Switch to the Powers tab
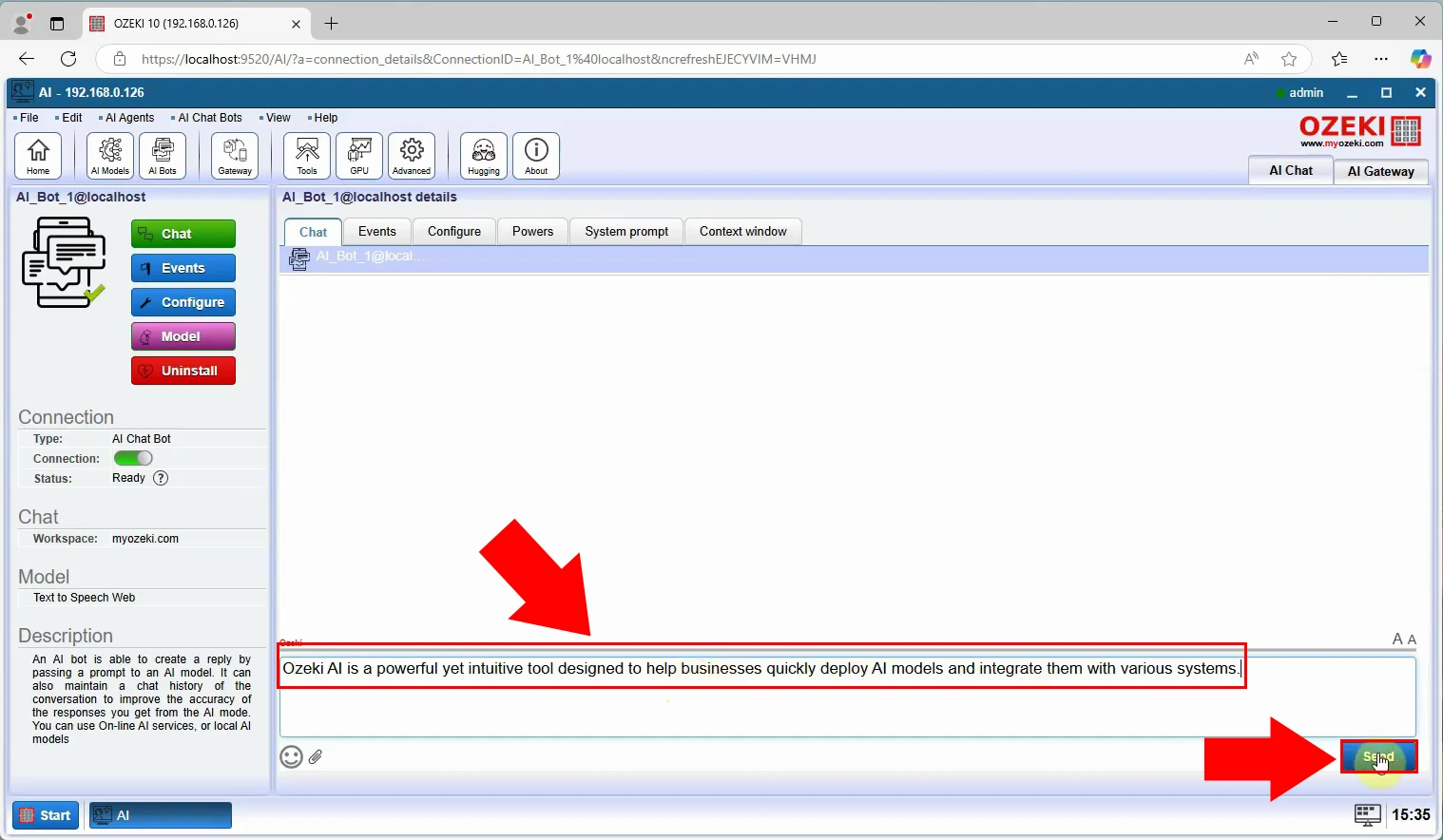Image resolution: width=1443 pixels, height=840 pixels. (x=532, y=231)
